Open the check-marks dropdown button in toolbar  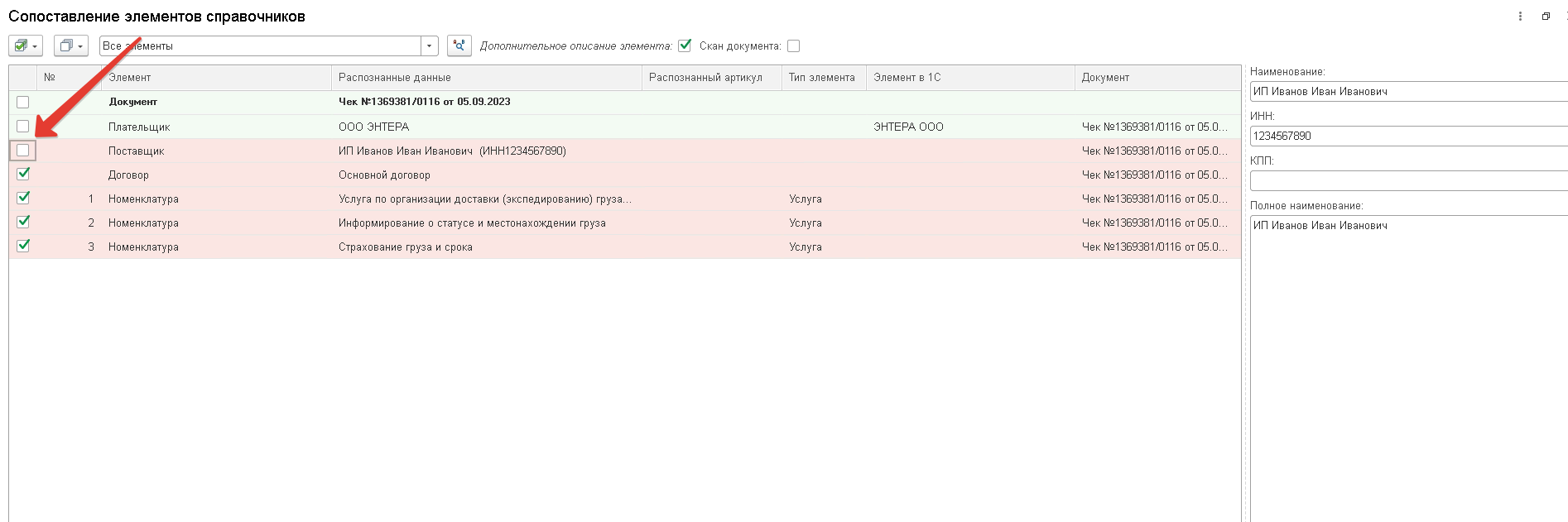pyautogui.click(x=26, y=46)
